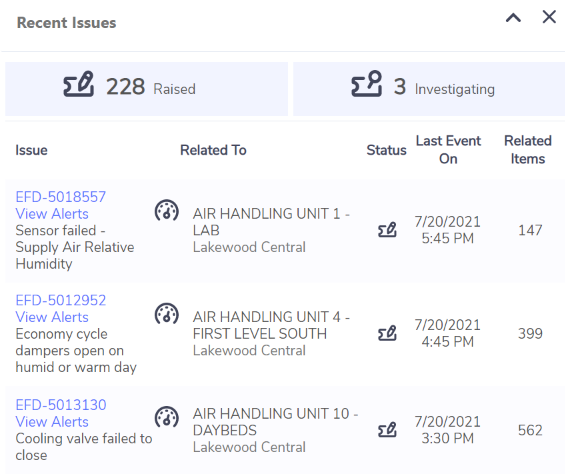Click raised status icon for EFD-5013130
This screenshot has height=474, width=565.
(x=387, y=430)
